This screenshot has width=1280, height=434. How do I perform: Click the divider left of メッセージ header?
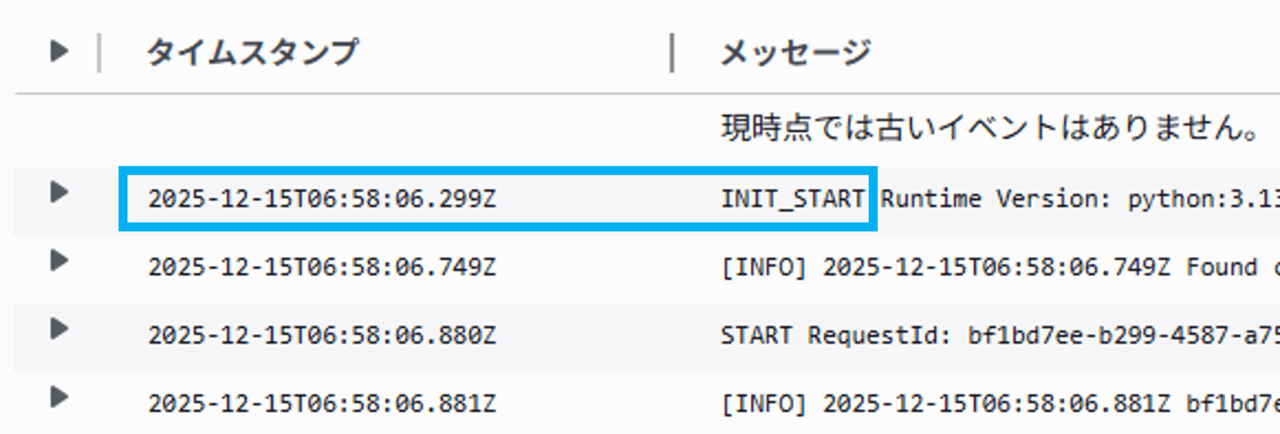(x=672, y=52)
